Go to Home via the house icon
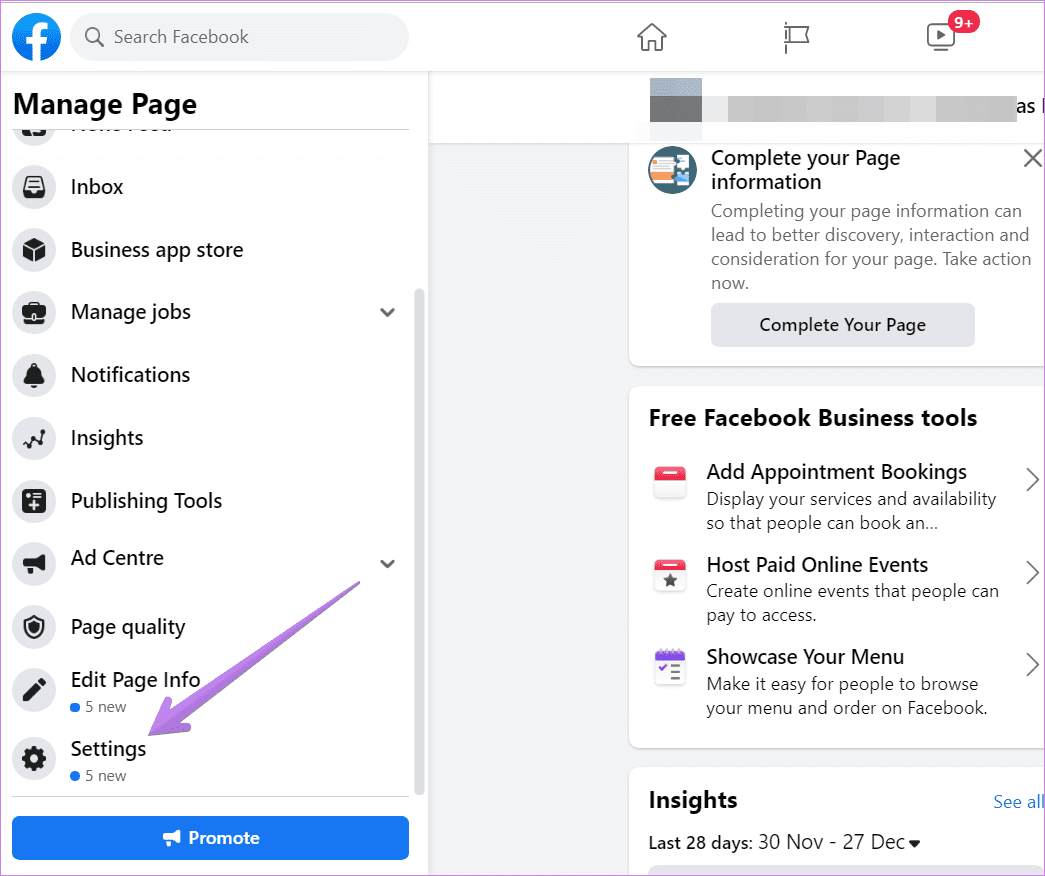Screen dimensions: 1045x876 point(651,37)
